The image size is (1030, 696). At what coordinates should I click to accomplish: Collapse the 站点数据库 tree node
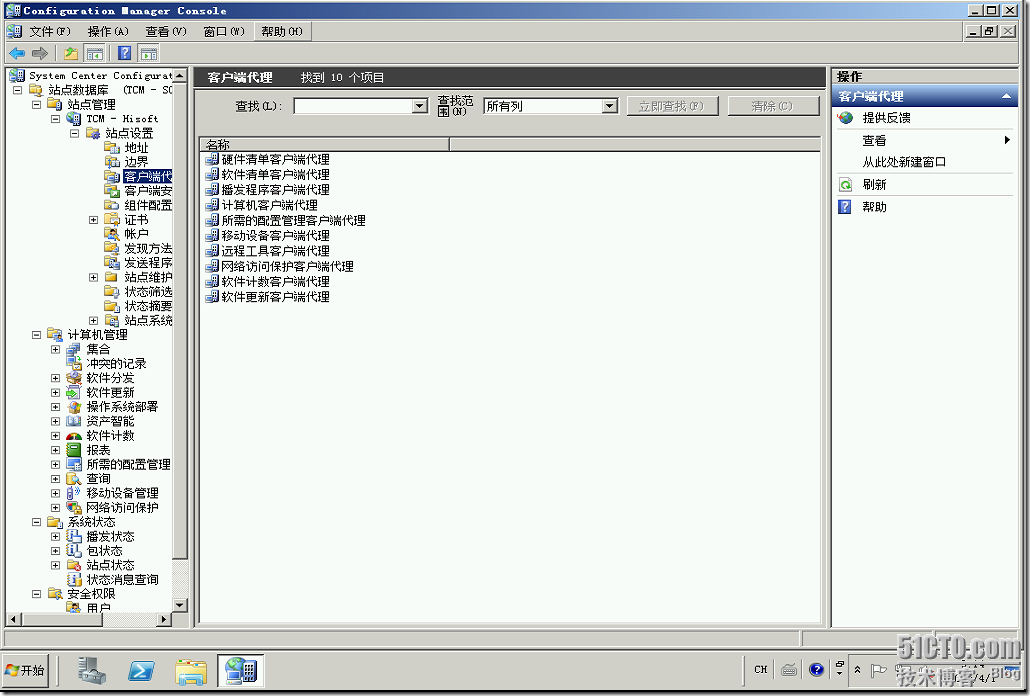pyautogui.click(x=18, y=90)
